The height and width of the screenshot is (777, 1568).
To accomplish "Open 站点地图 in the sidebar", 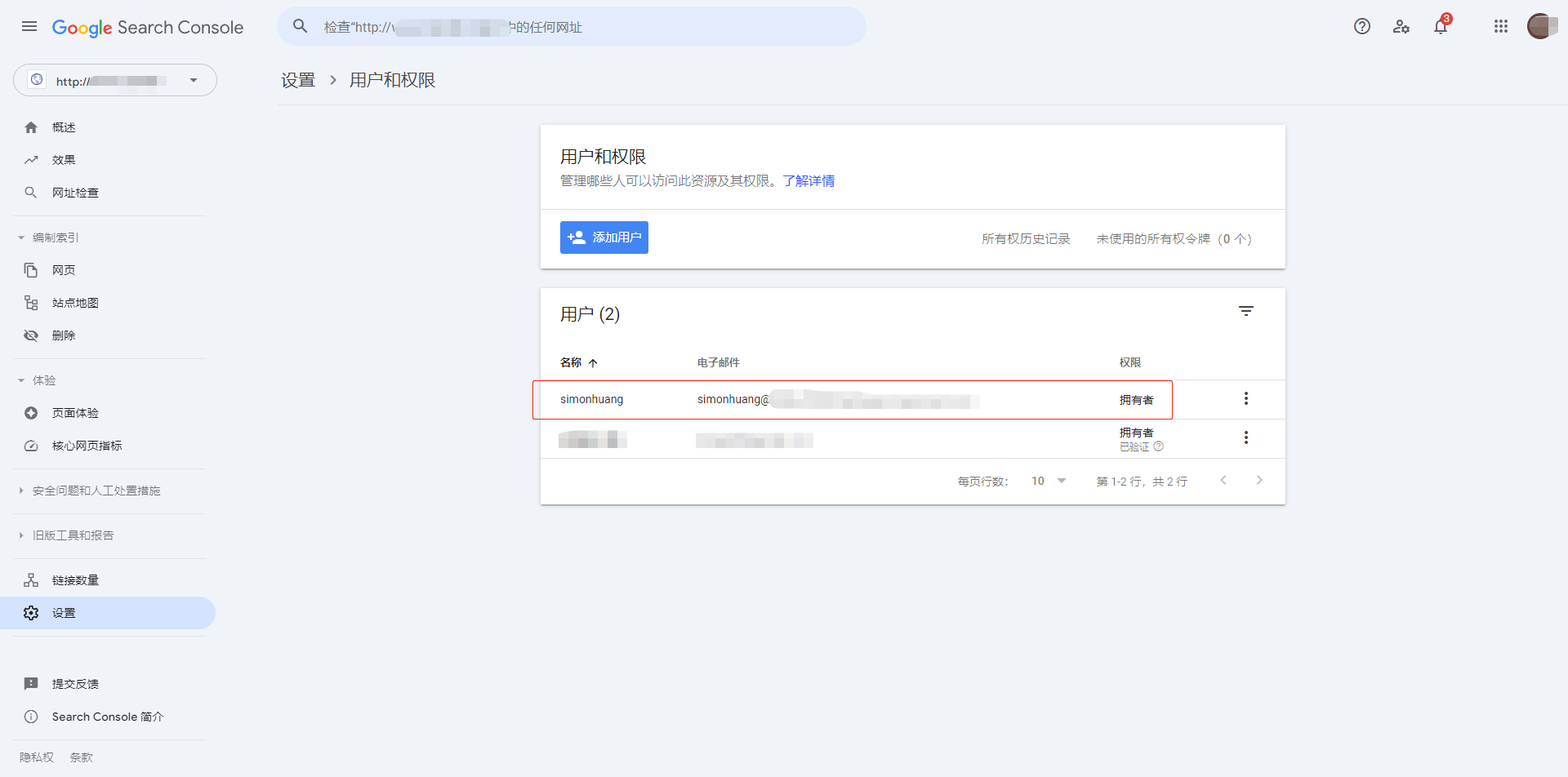I will click(x=75, y=303).
